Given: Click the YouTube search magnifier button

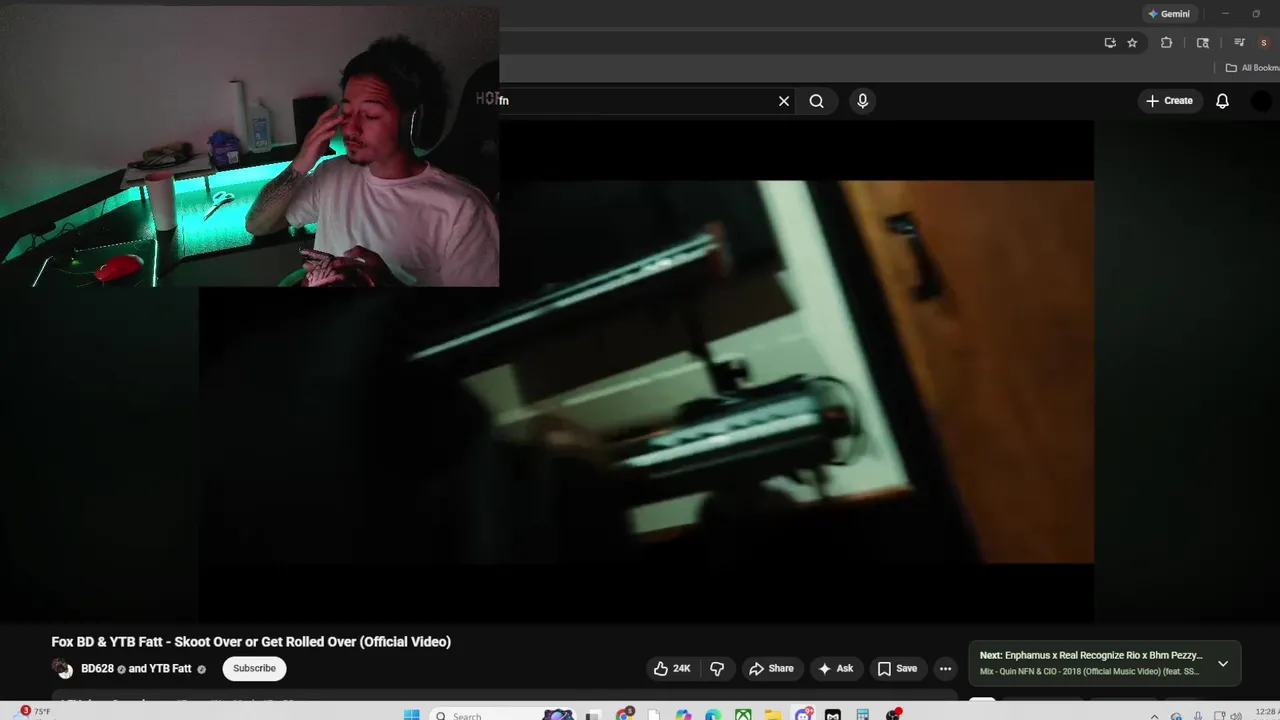Looking at the screenshot, I should [x=817, y=101].
